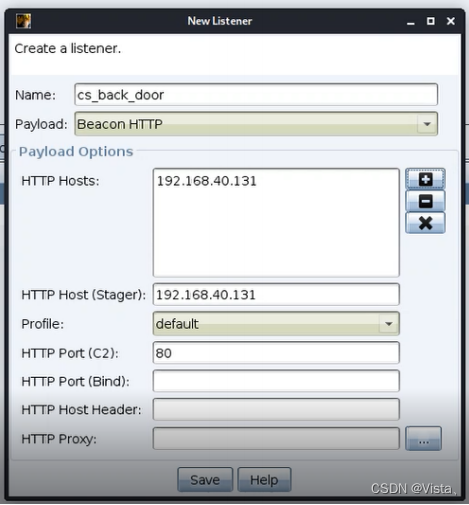
Task: Minimize the New Listener window
Action: (411, 22)
